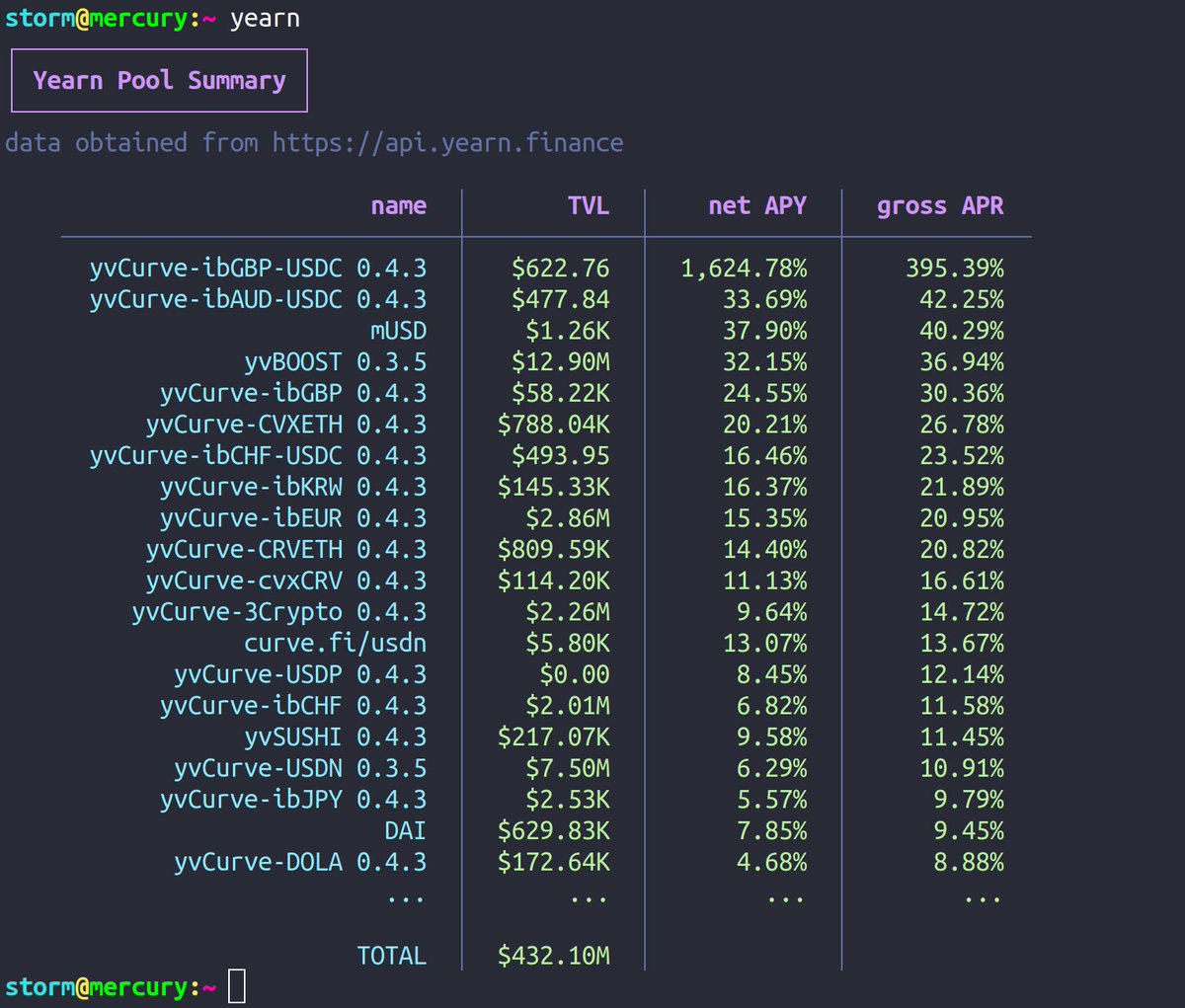Viewport: 1185px width, 1008px height.
Task: Click the TVL value $477.84
Action: (561, 299)
